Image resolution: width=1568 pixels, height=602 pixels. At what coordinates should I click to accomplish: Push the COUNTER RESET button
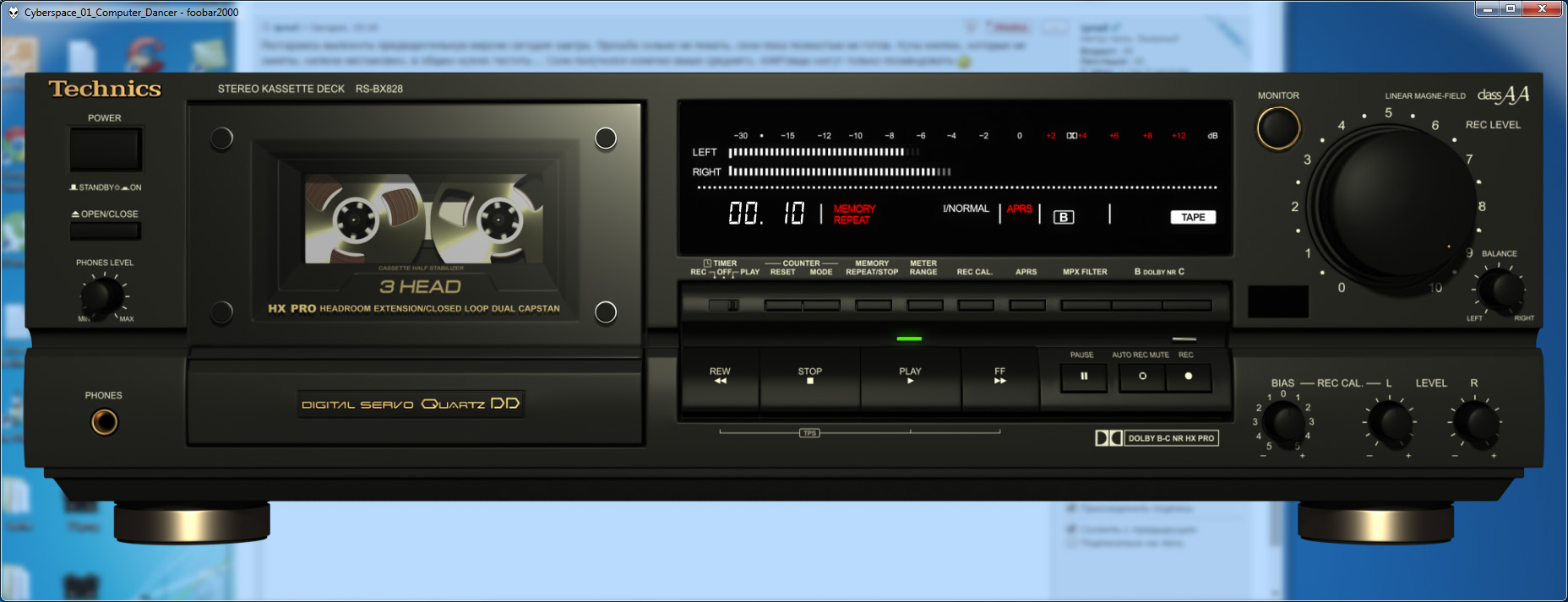click(783, 305)
